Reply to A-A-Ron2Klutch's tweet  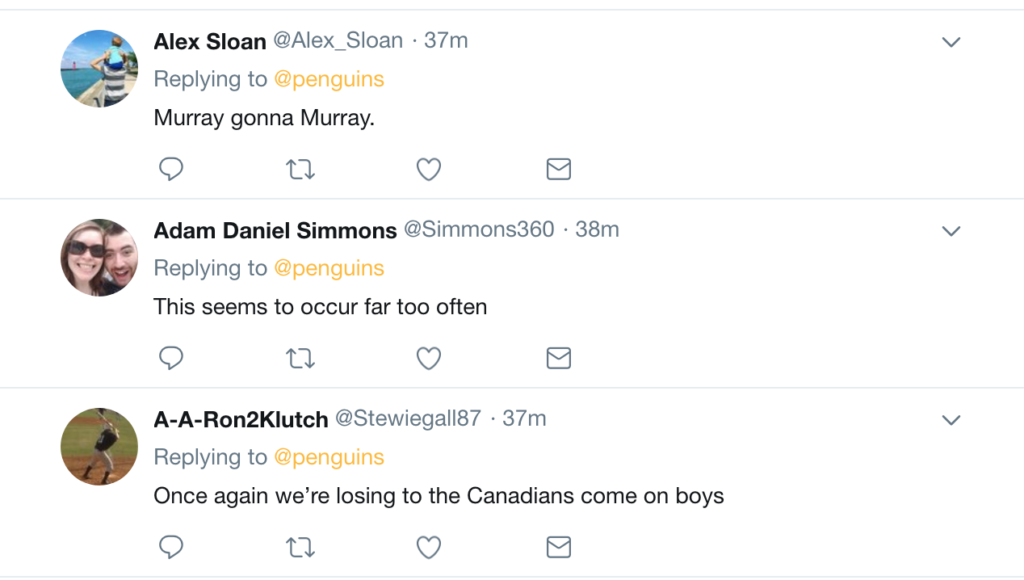click(x=171, y=547)
